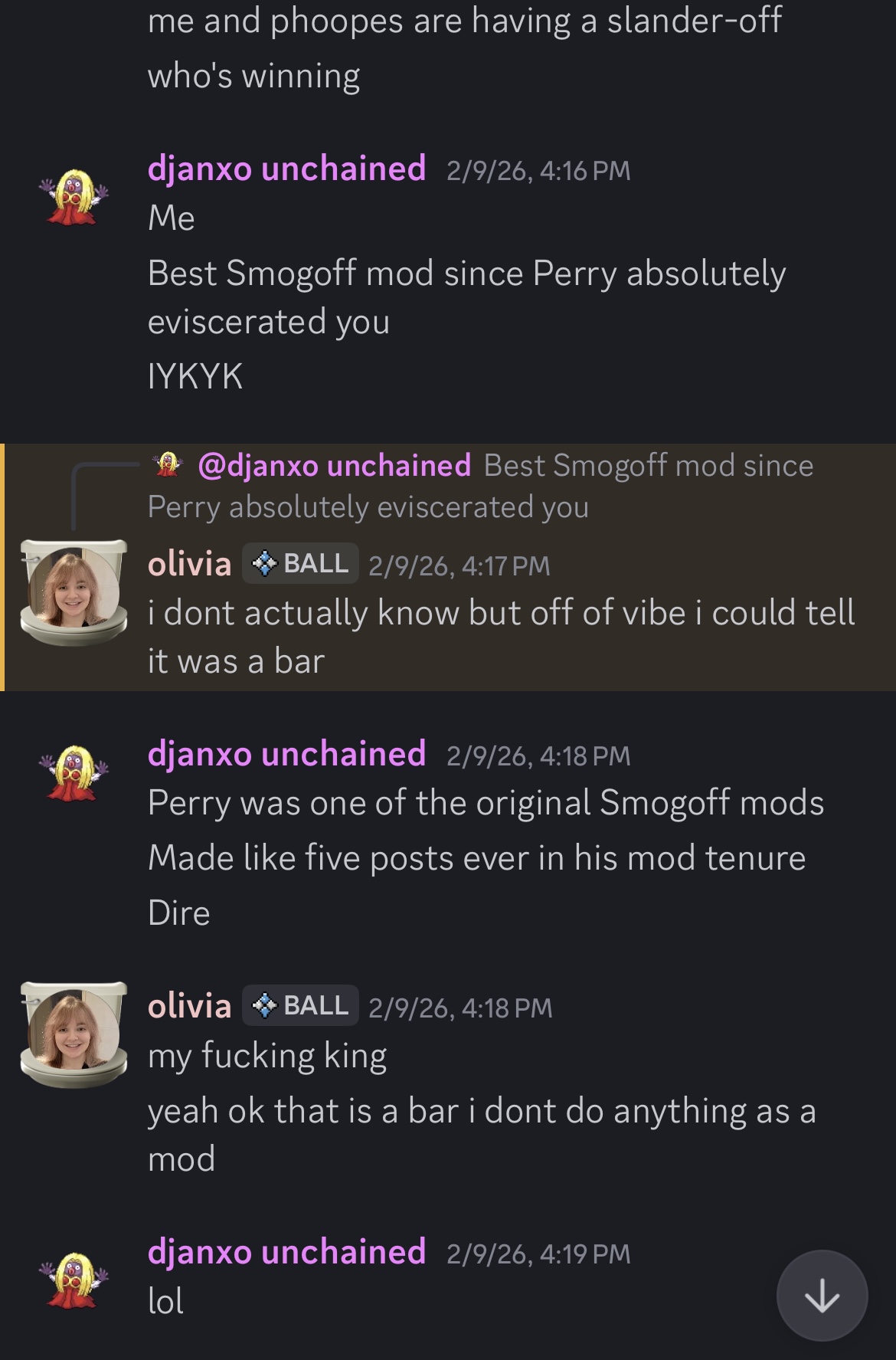Viewport: 896px width, 1360px height.
Task: Select the "who's winning" message text
Action: 253,76
